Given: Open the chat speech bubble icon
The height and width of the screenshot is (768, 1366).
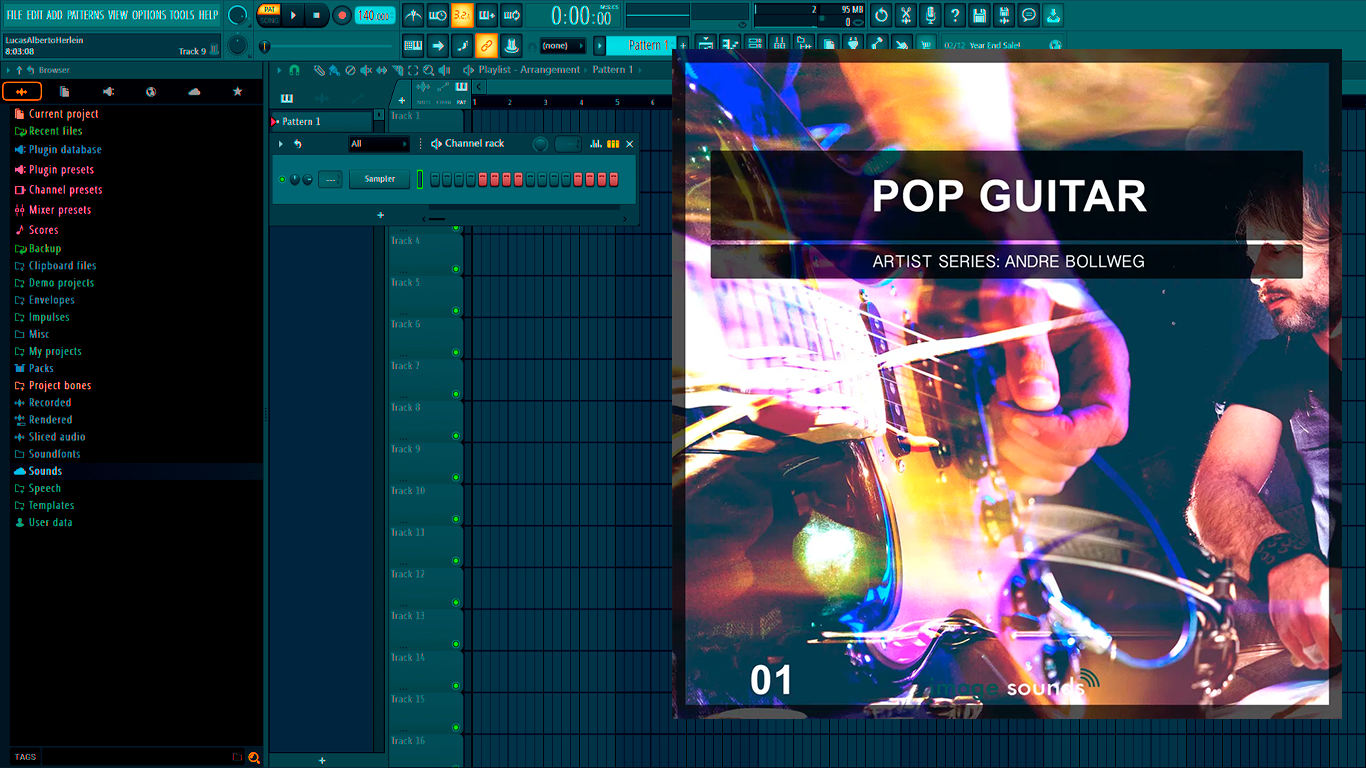Looking at the screenshot, I should pyautogui.click(x=1028, y=15).
